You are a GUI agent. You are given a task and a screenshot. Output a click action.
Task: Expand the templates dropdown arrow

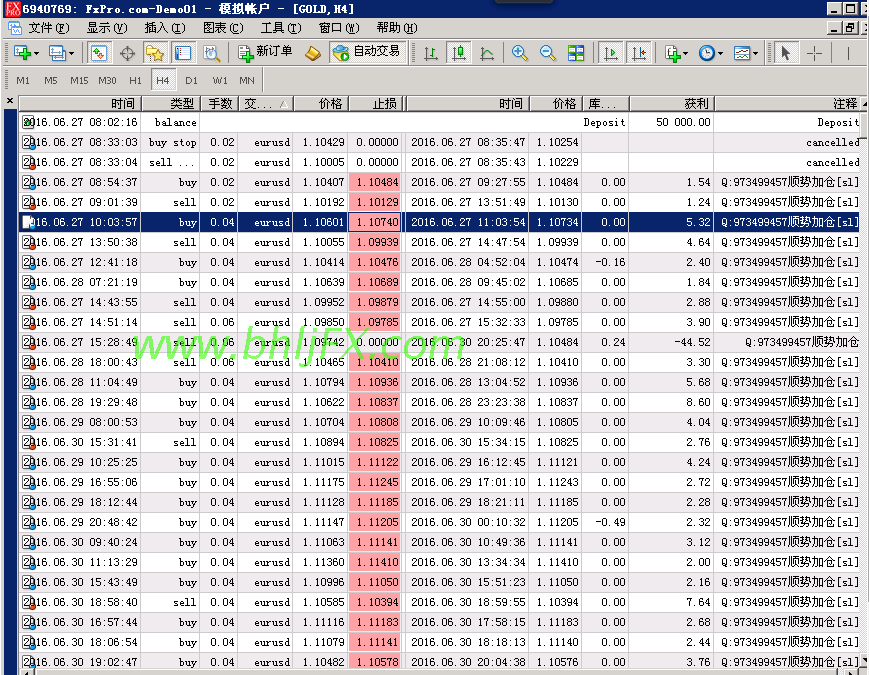point(755,54)
